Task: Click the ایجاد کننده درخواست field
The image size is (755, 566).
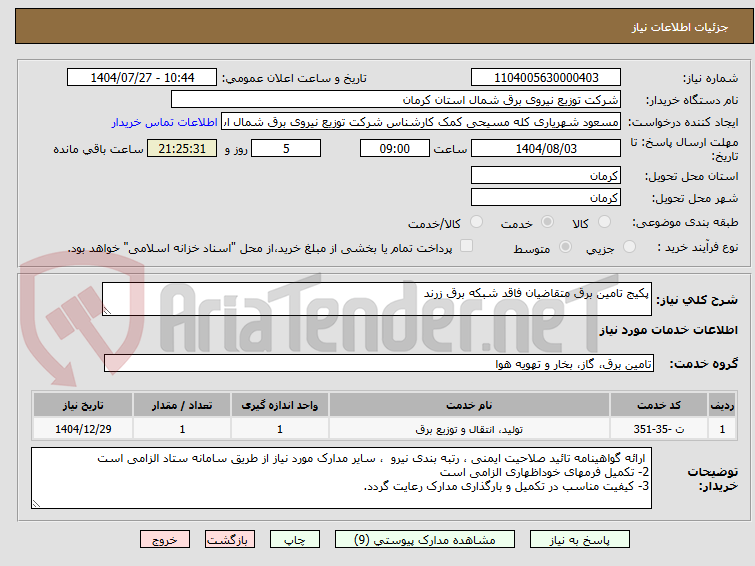Action: coord(421,122)
